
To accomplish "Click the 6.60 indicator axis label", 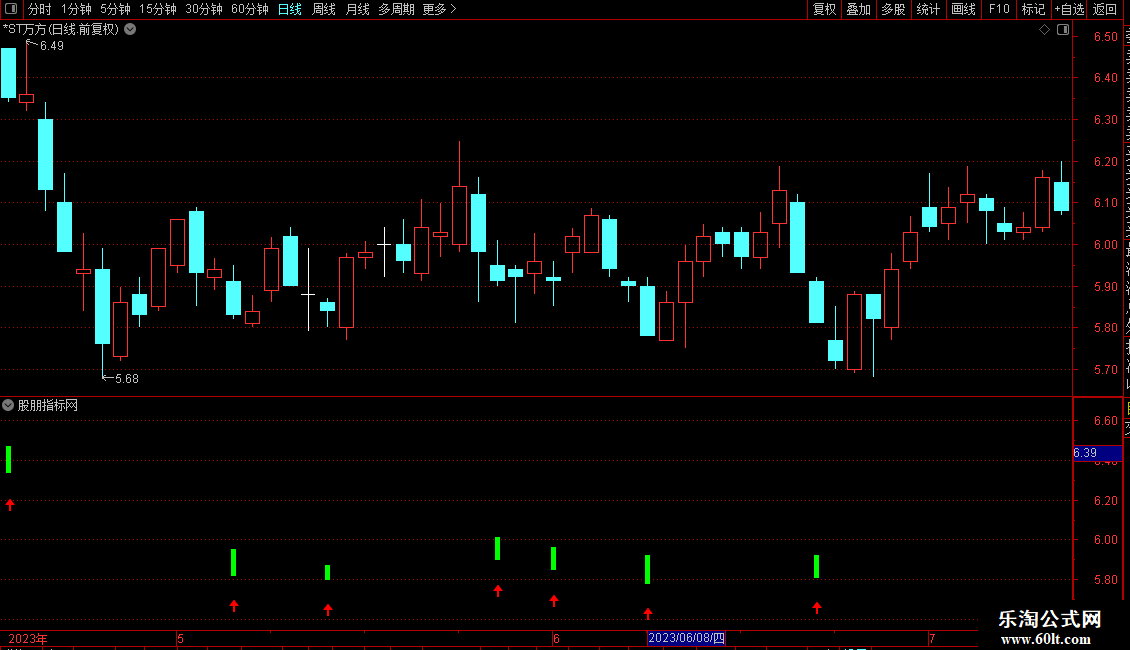I will [x=1105, y=421].
